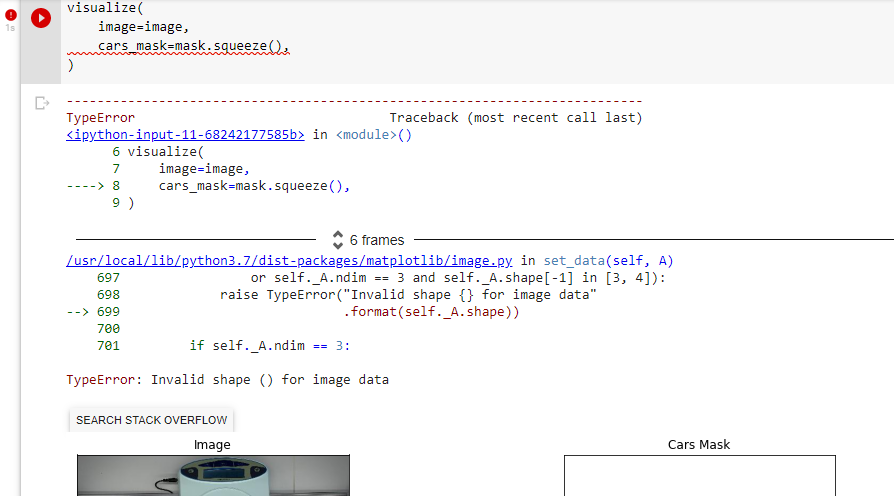Click traceback line 699 with .format call
The image size is (894, 496).
point(431,312)
